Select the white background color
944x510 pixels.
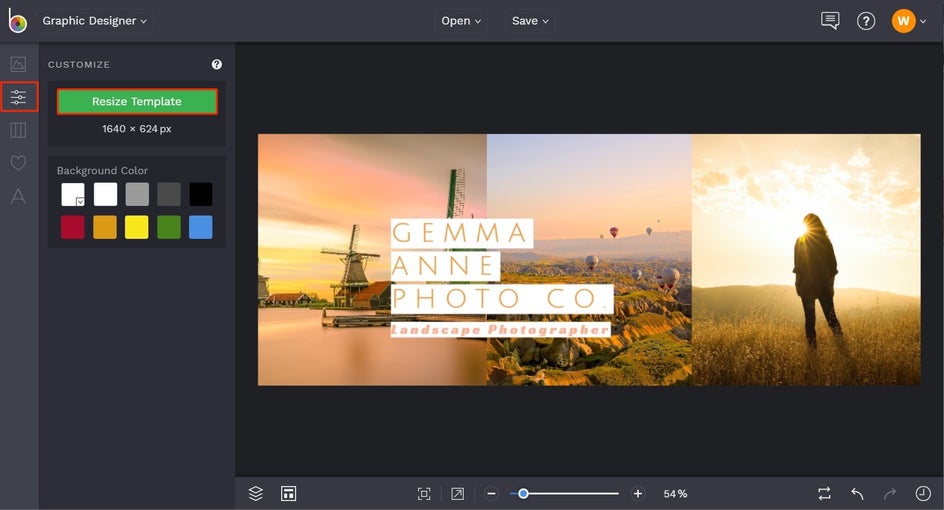click(105, 194)
